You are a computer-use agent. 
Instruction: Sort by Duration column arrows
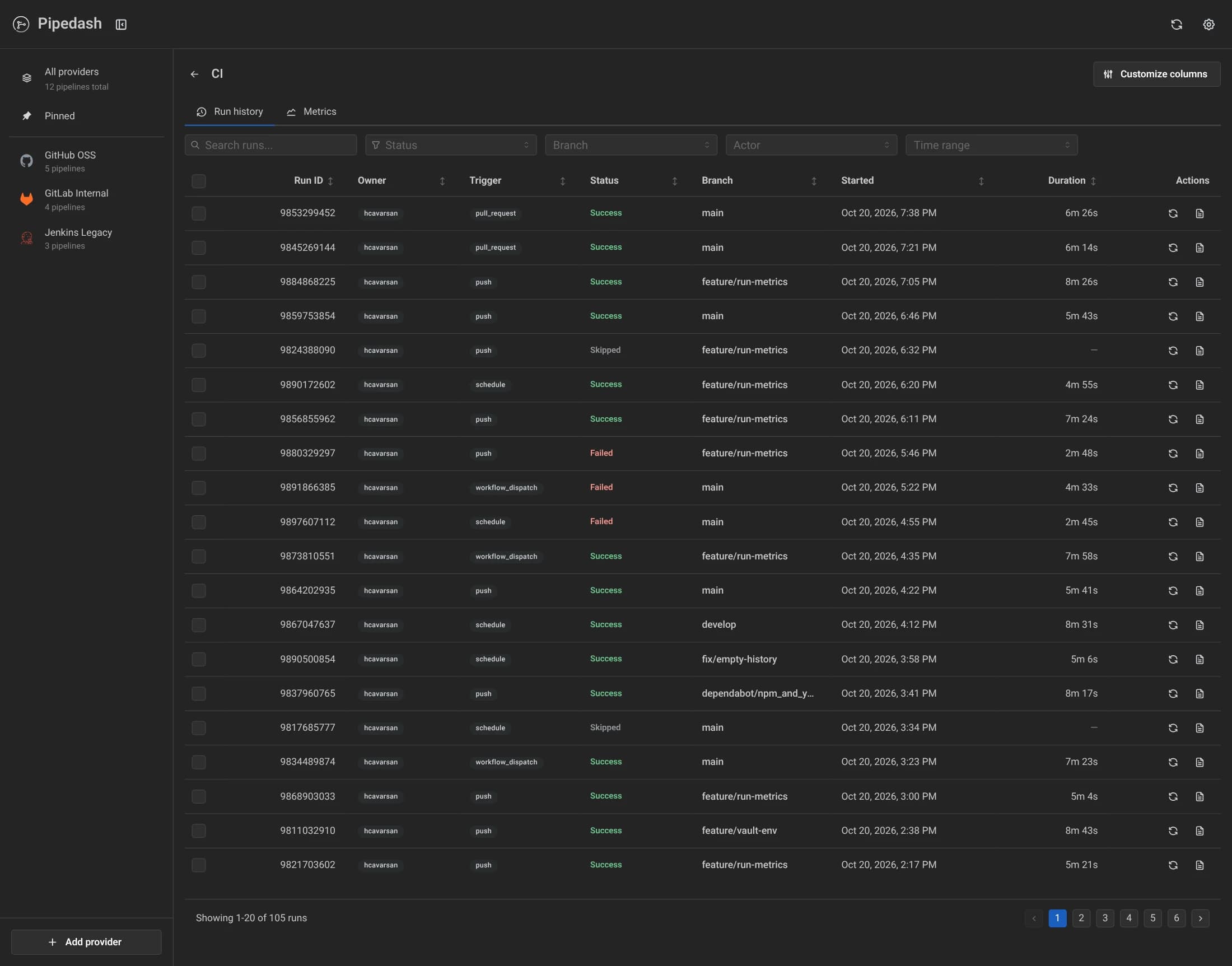tap(1094, 181)
